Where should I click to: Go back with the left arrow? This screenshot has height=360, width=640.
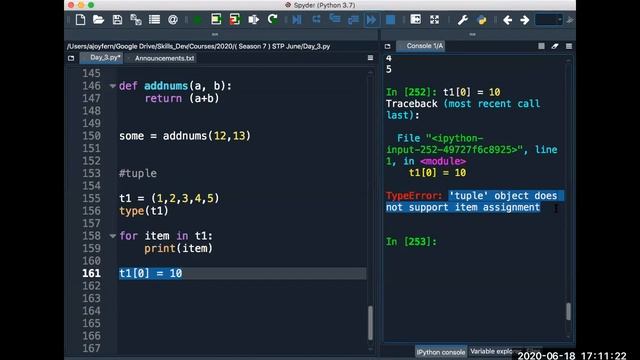point(507,20)
